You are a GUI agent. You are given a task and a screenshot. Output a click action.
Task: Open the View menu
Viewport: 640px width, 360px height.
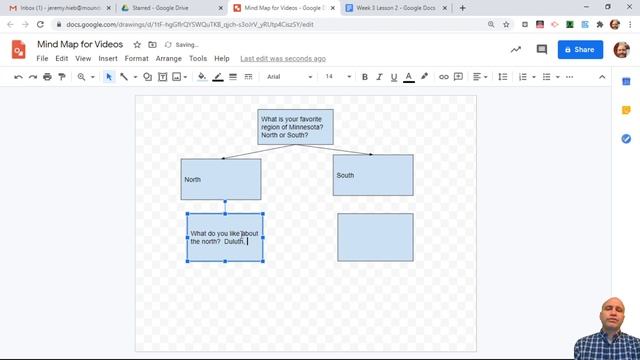[83, 58]
